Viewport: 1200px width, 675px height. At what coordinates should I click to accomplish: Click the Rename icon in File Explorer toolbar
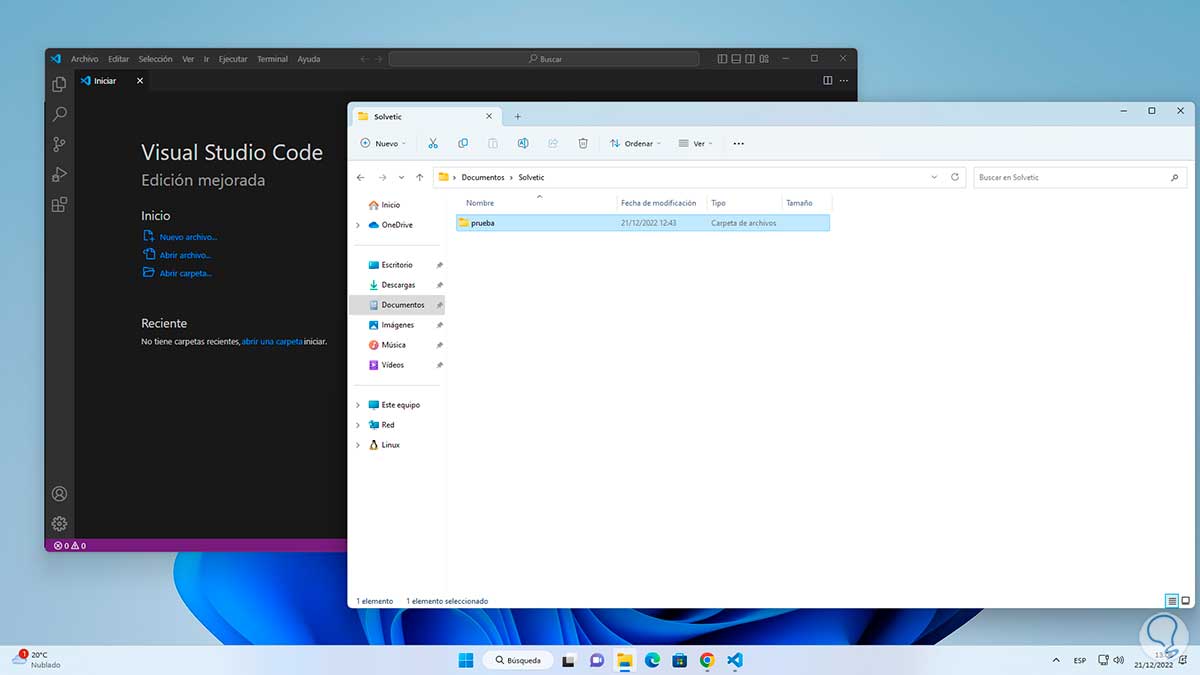coord(523,144)
